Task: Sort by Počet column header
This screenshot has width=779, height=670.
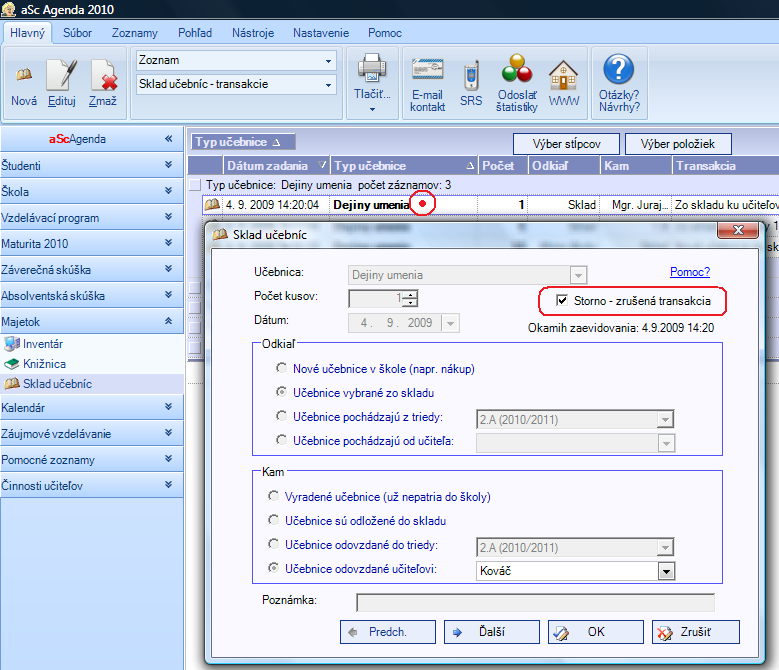Action: (503, 165)
